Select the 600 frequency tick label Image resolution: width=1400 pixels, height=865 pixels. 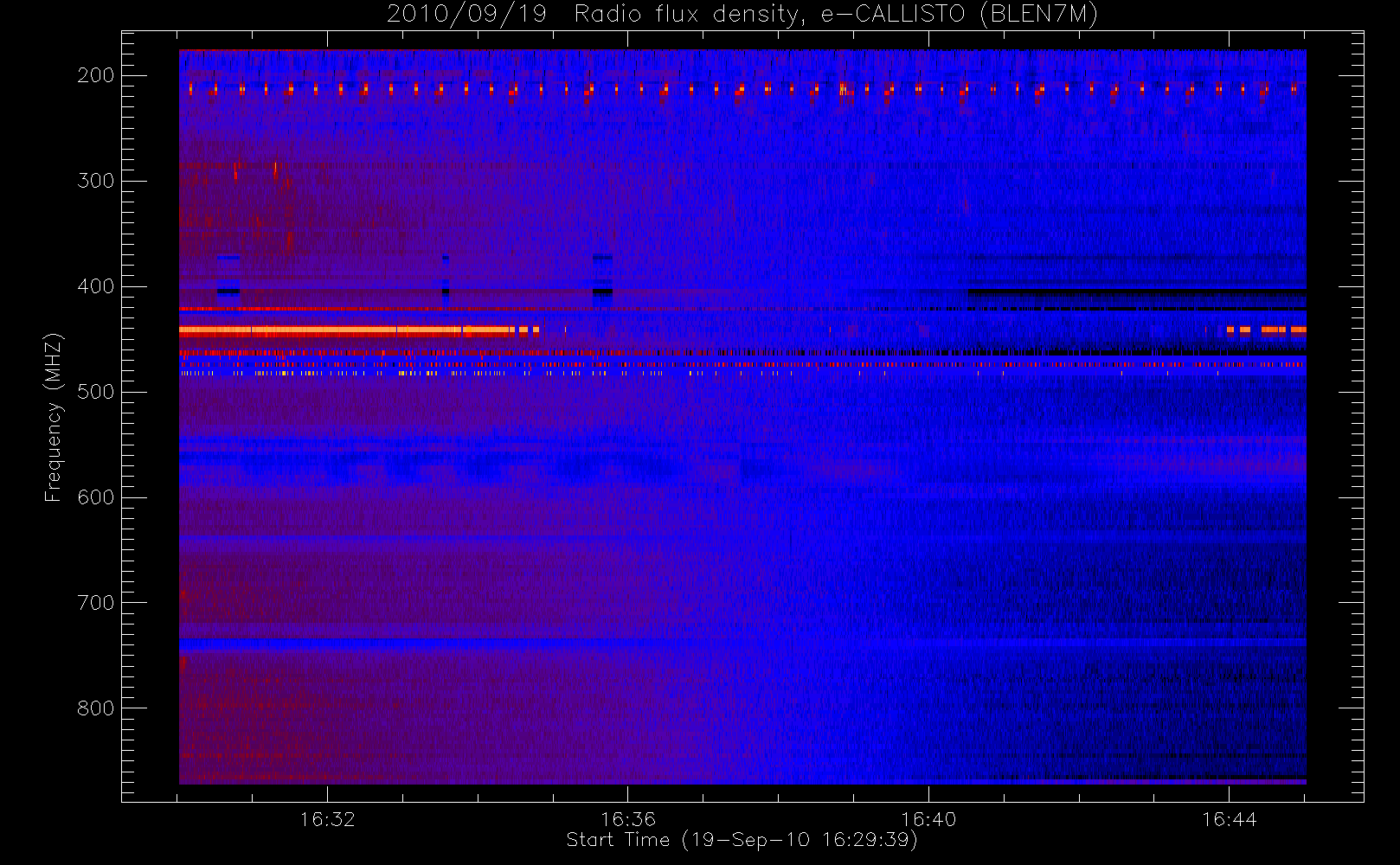coord(96,497)
